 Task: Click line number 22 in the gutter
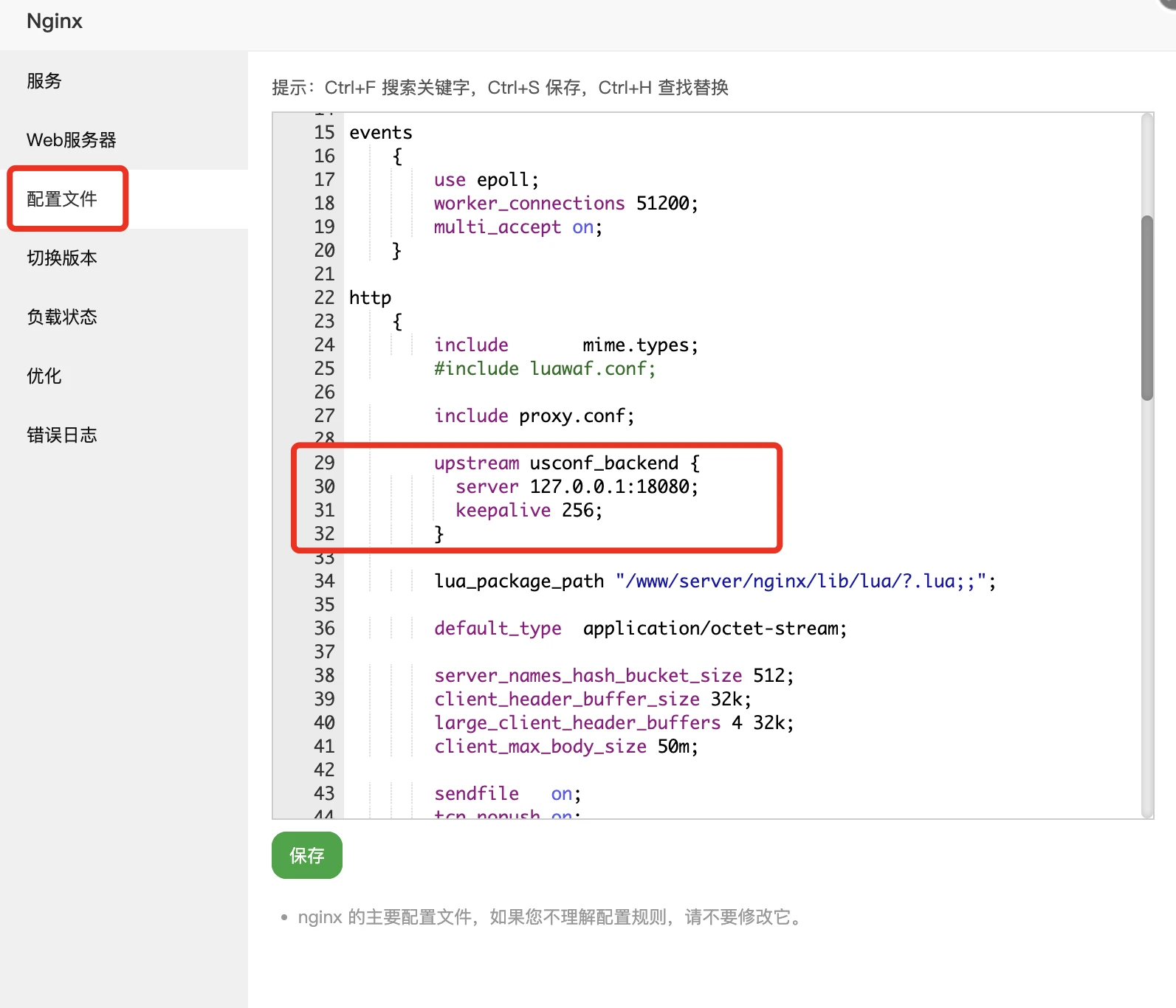324,298
